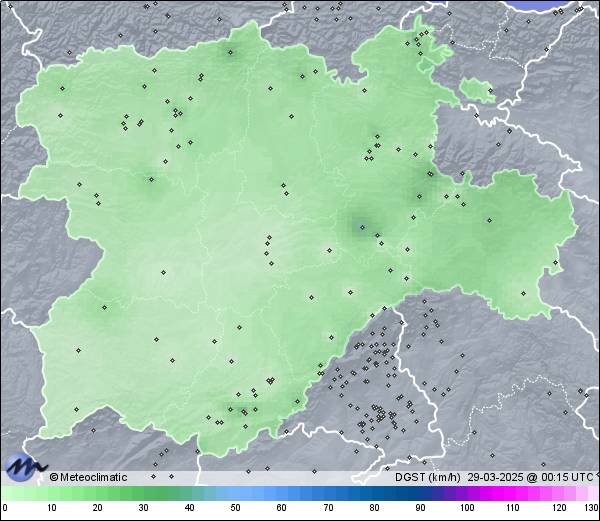Click the Meteoclimatic wave logo
Image resolution: width=600 pixels, height=521 pixels.
pyautogui.click(x=25, y=466)
